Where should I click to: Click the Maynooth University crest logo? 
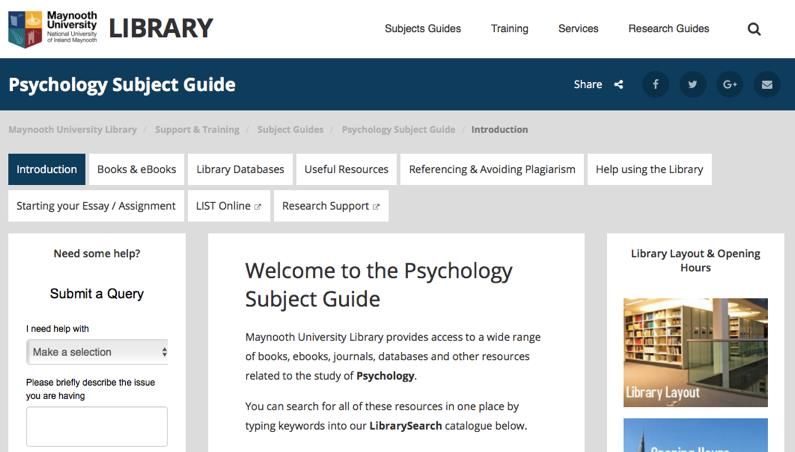pyautogui.click(x=25, y=29)
